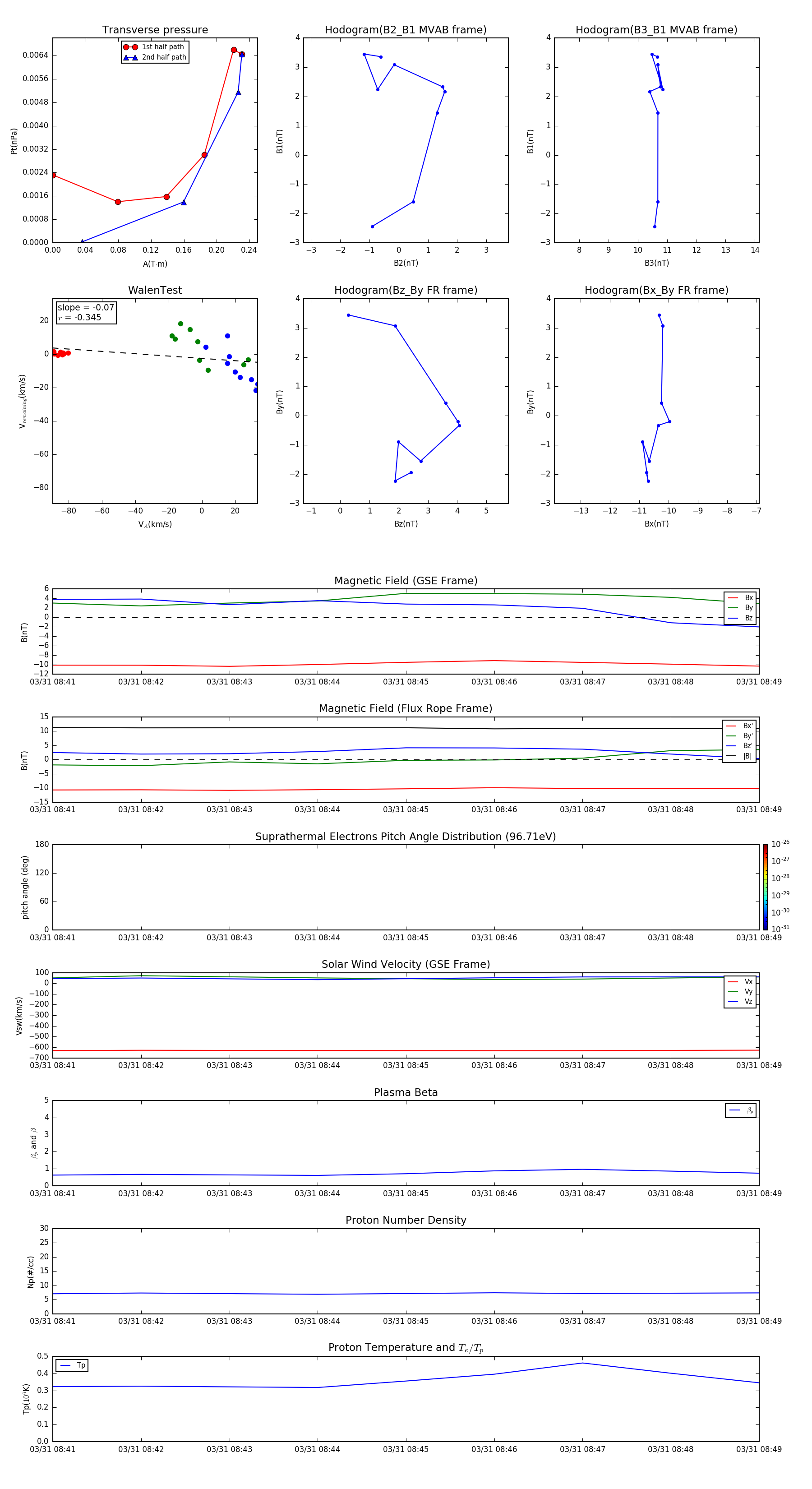Image resolution: width=812 pixels, height=1489 pixels.
Task: Select the Vy legend entry
Action: pyautogui.click(x=740, y=991)
